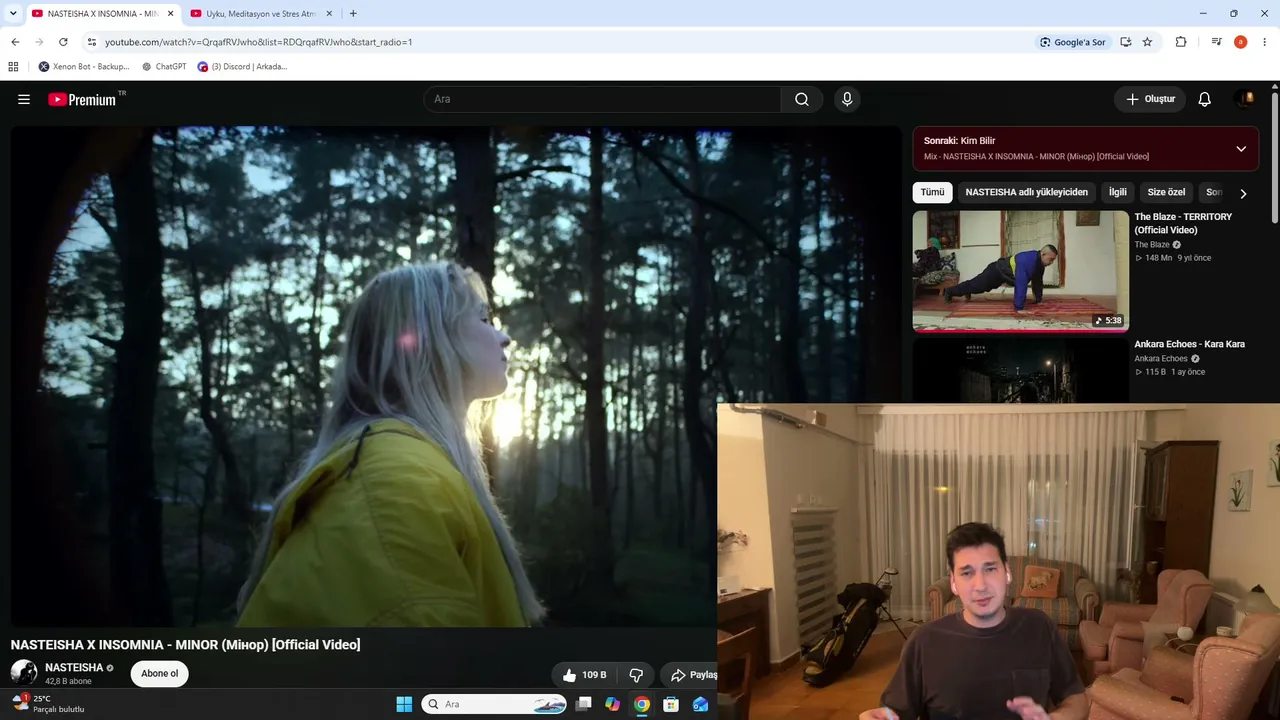Open the YouTube account avatar menu
The image size is (1280, 720).
(x=1245, y=98)
